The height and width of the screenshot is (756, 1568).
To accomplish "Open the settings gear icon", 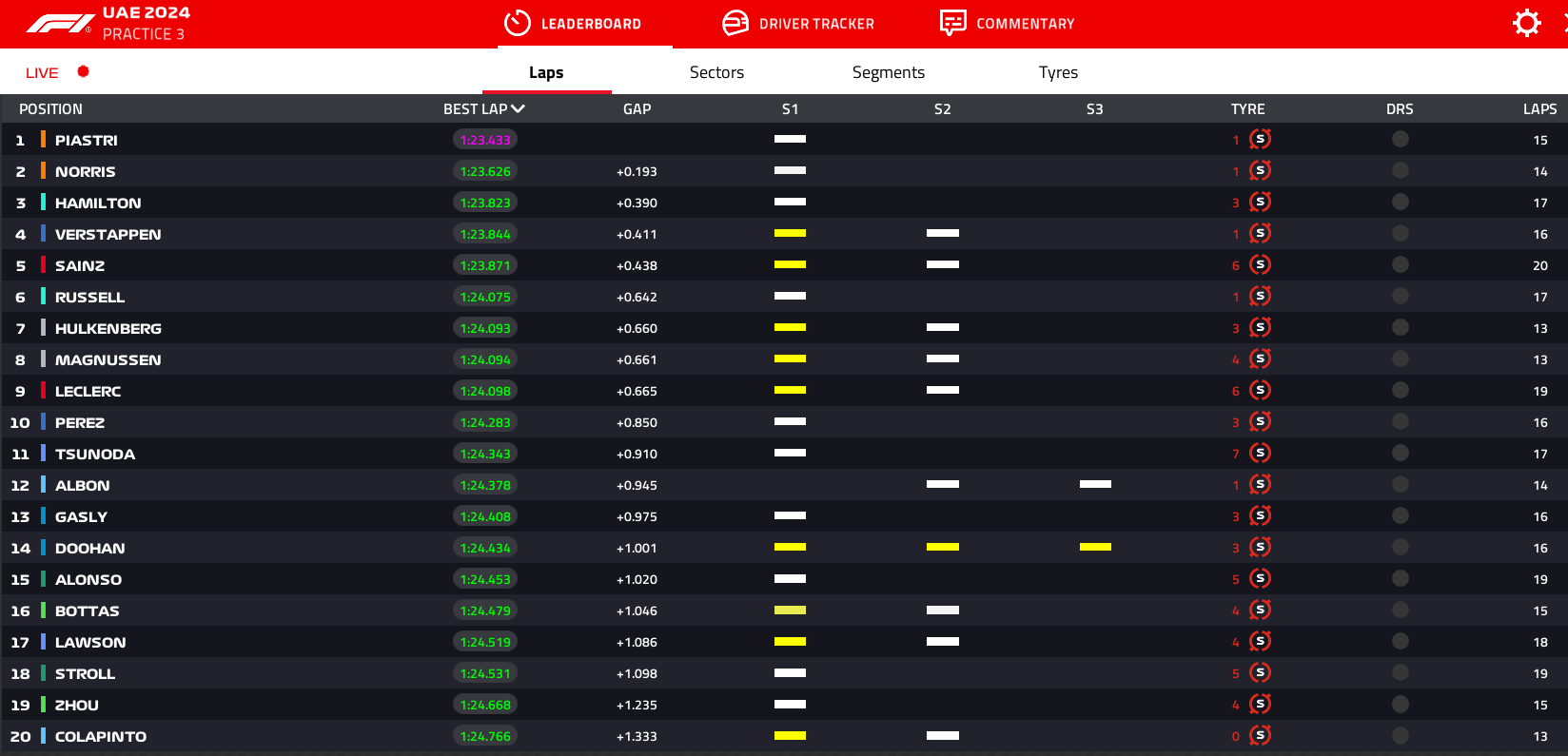I will tap(1526, 23).
